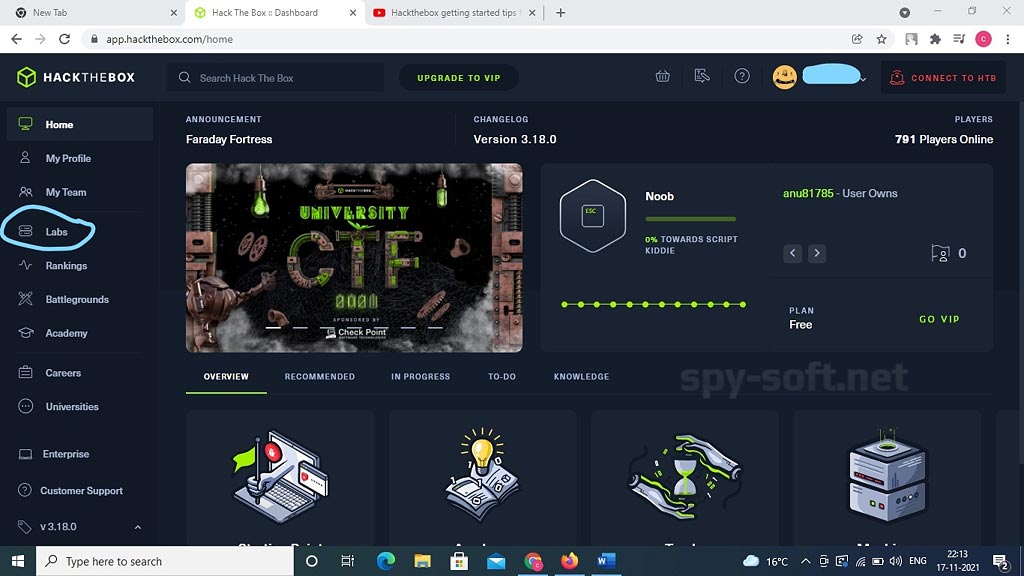Screen dimensions: 1024x576
Task: Switch to the To-Do tab
Action: (502, 377)
